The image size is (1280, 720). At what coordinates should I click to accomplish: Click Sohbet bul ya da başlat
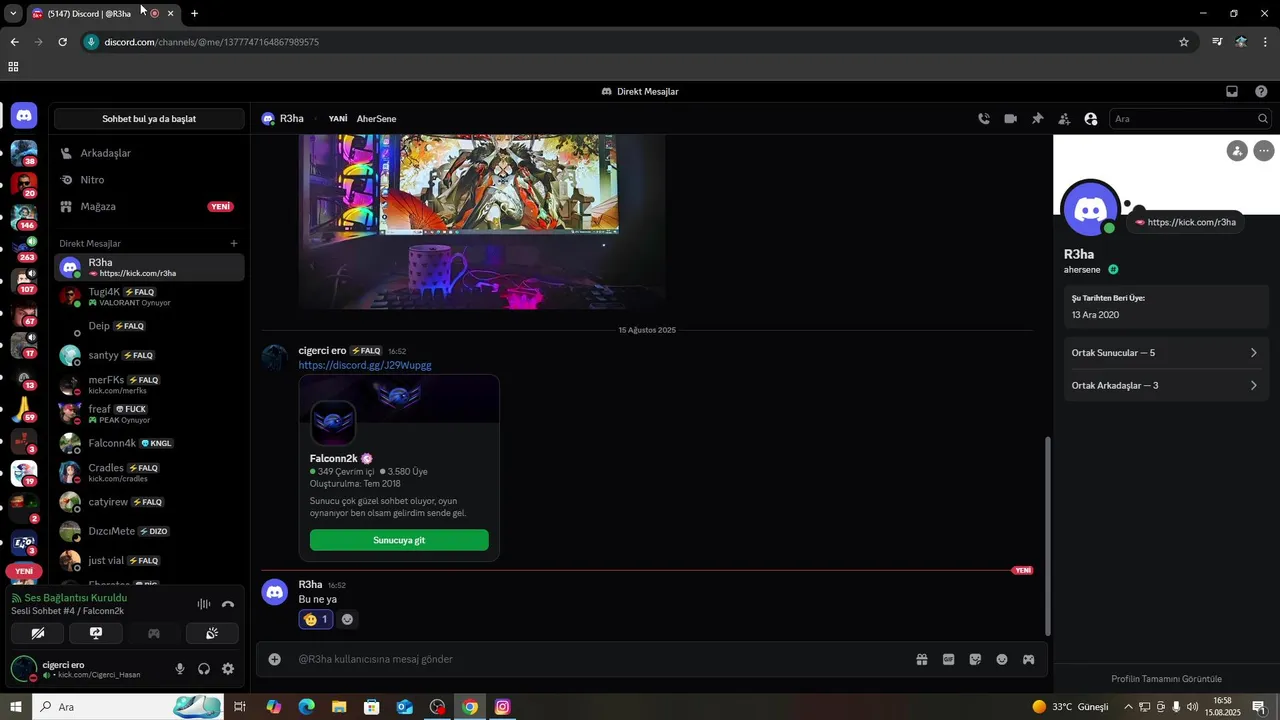[149, 118]
